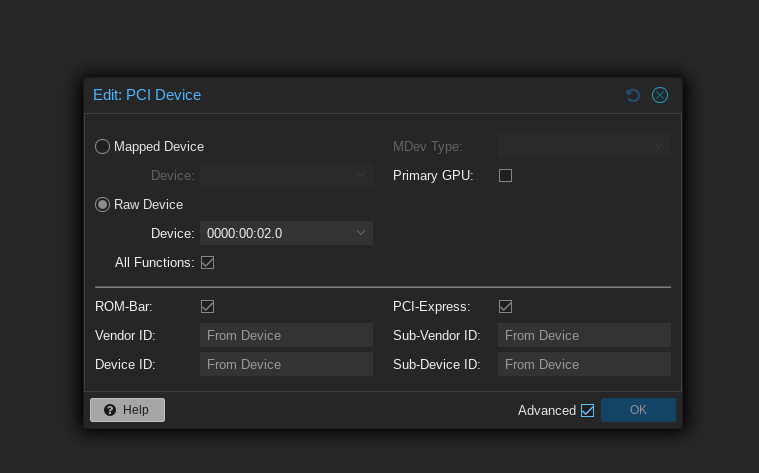Focus the Sub-Vendor ID input field
The height and width of the screenshot is (473, 759).
[584, 335]
